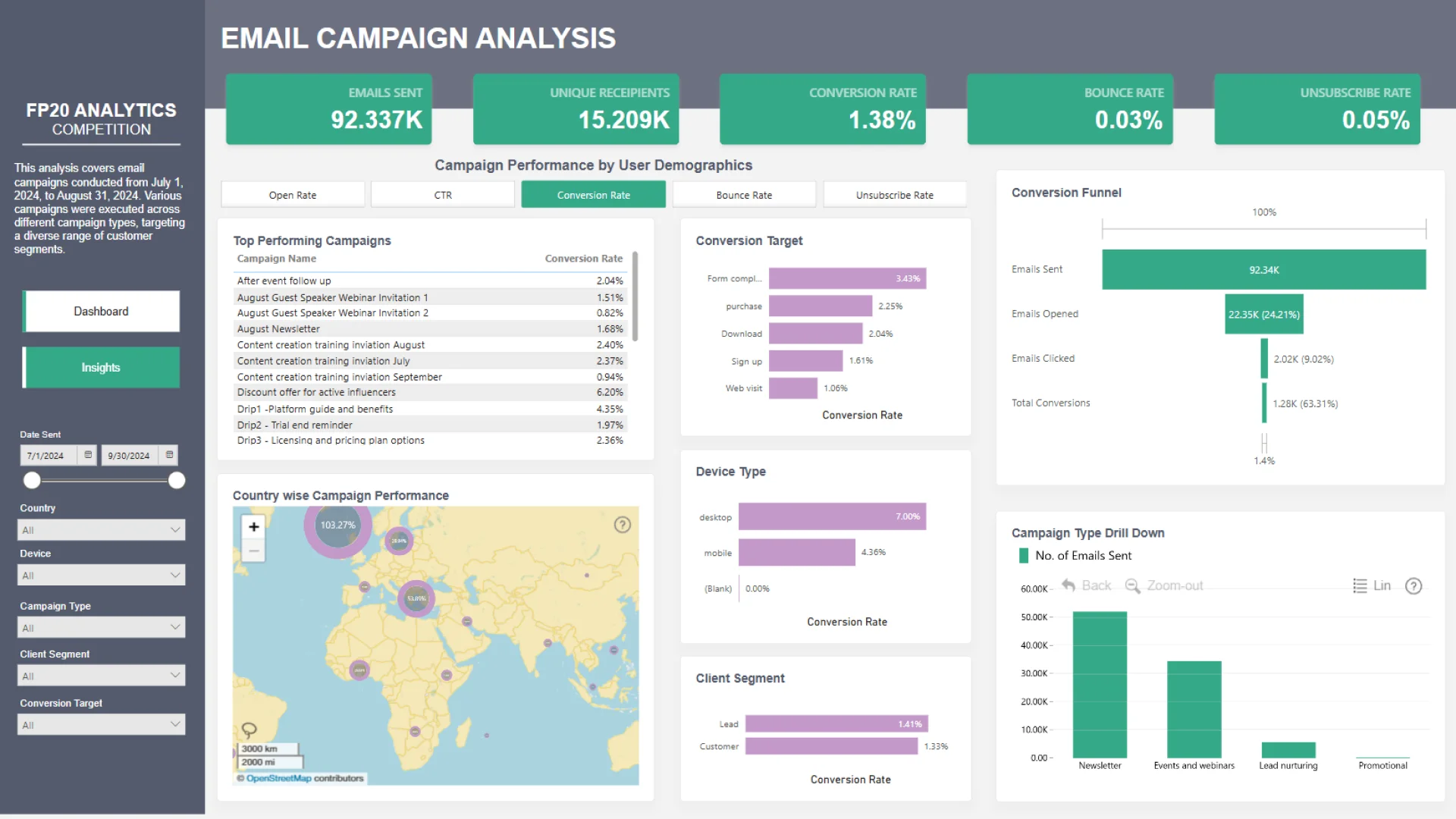Viewport: 1456px width, 819px height.
Task: Click the Lead nurturing column
Action: click(x=1288, y=750)
